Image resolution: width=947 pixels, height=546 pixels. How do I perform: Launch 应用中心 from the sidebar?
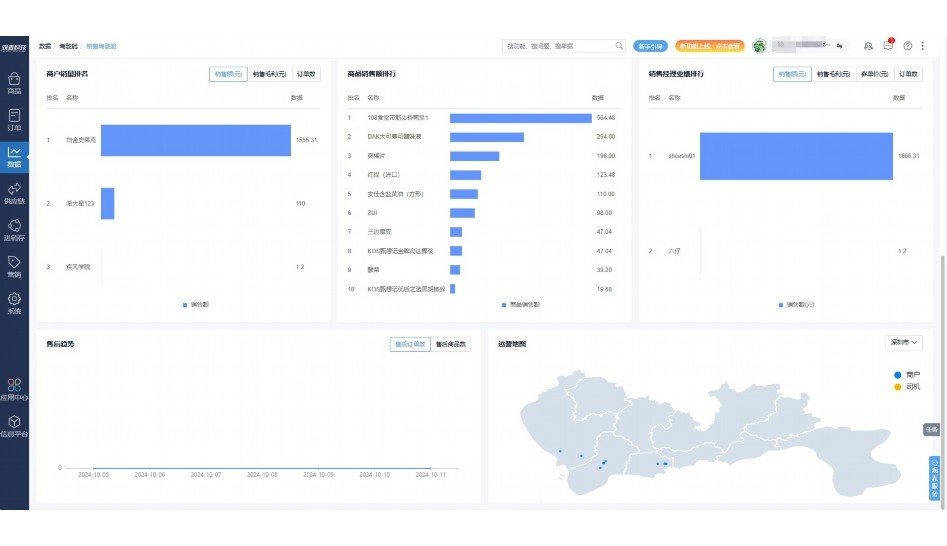(14, 390)
